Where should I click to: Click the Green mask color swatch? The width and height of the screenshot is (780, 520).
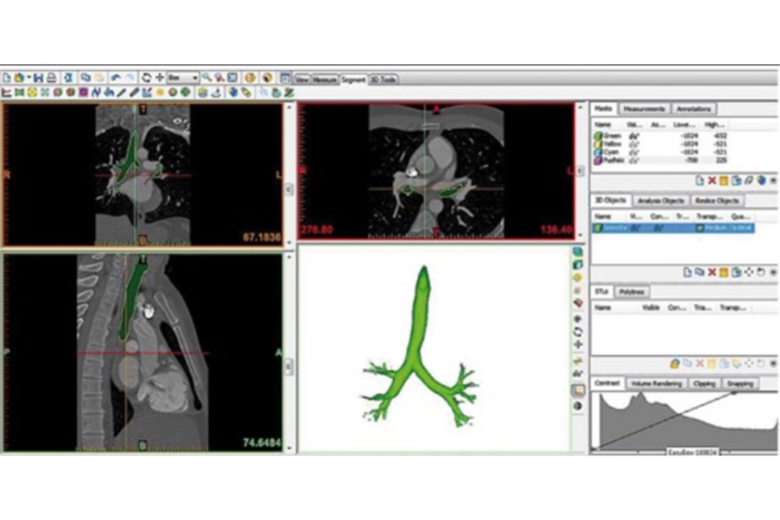click(x=598, y=136)
